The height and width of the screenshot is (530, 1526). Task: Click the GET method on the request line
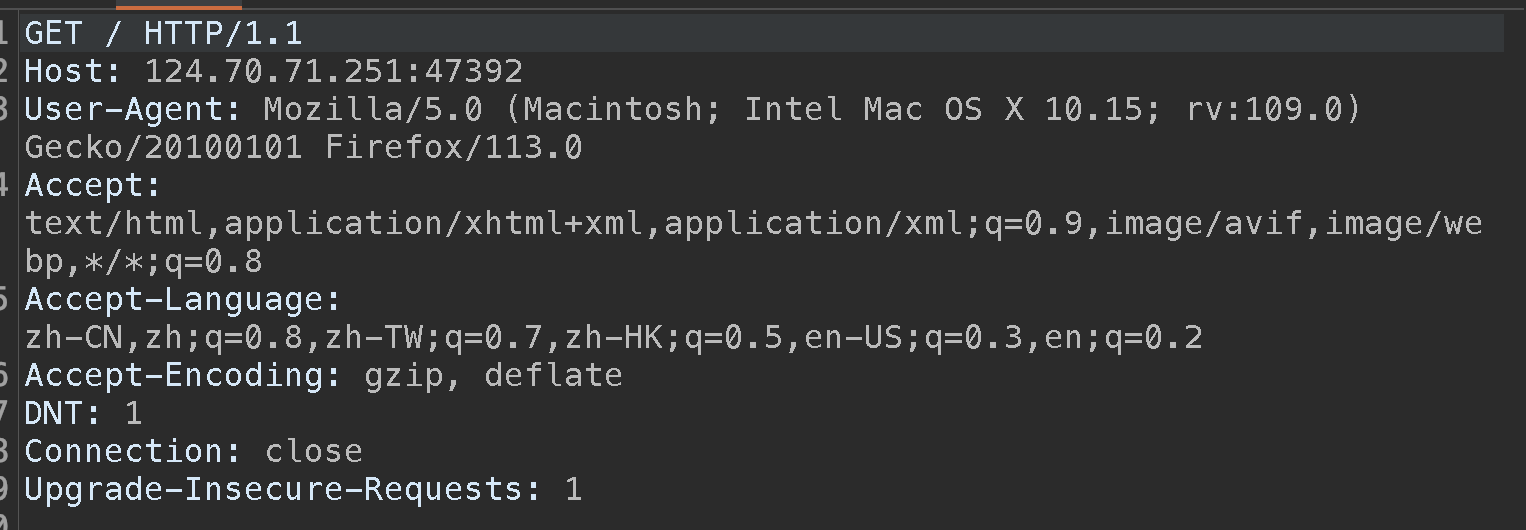[x=54, y=33]
